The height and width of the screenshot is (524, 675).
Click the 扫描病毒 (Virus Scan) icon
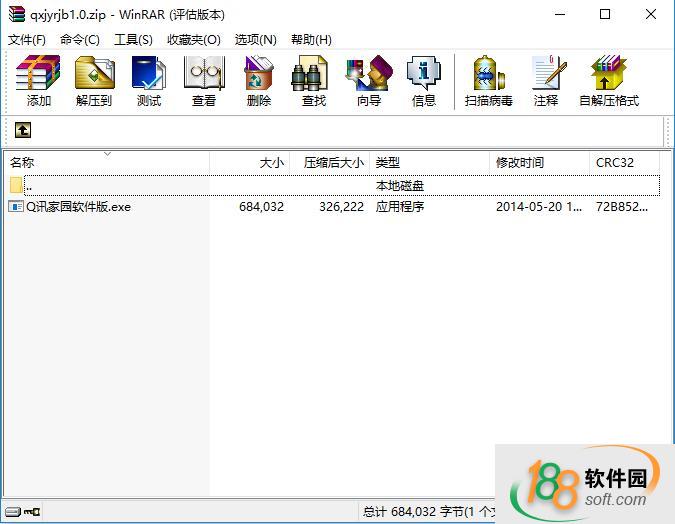488,81
